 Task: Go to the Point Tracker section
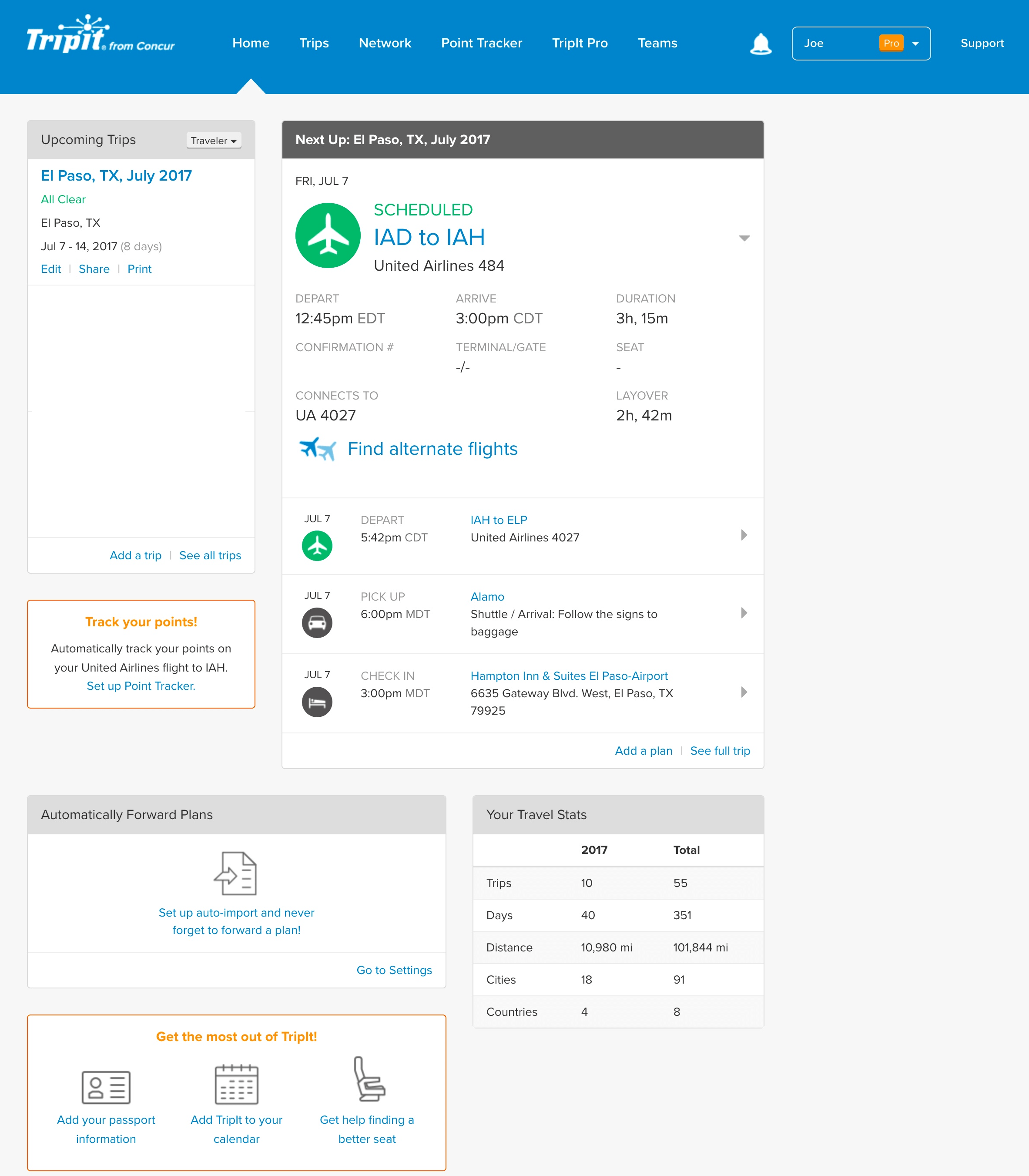(481, 43)
